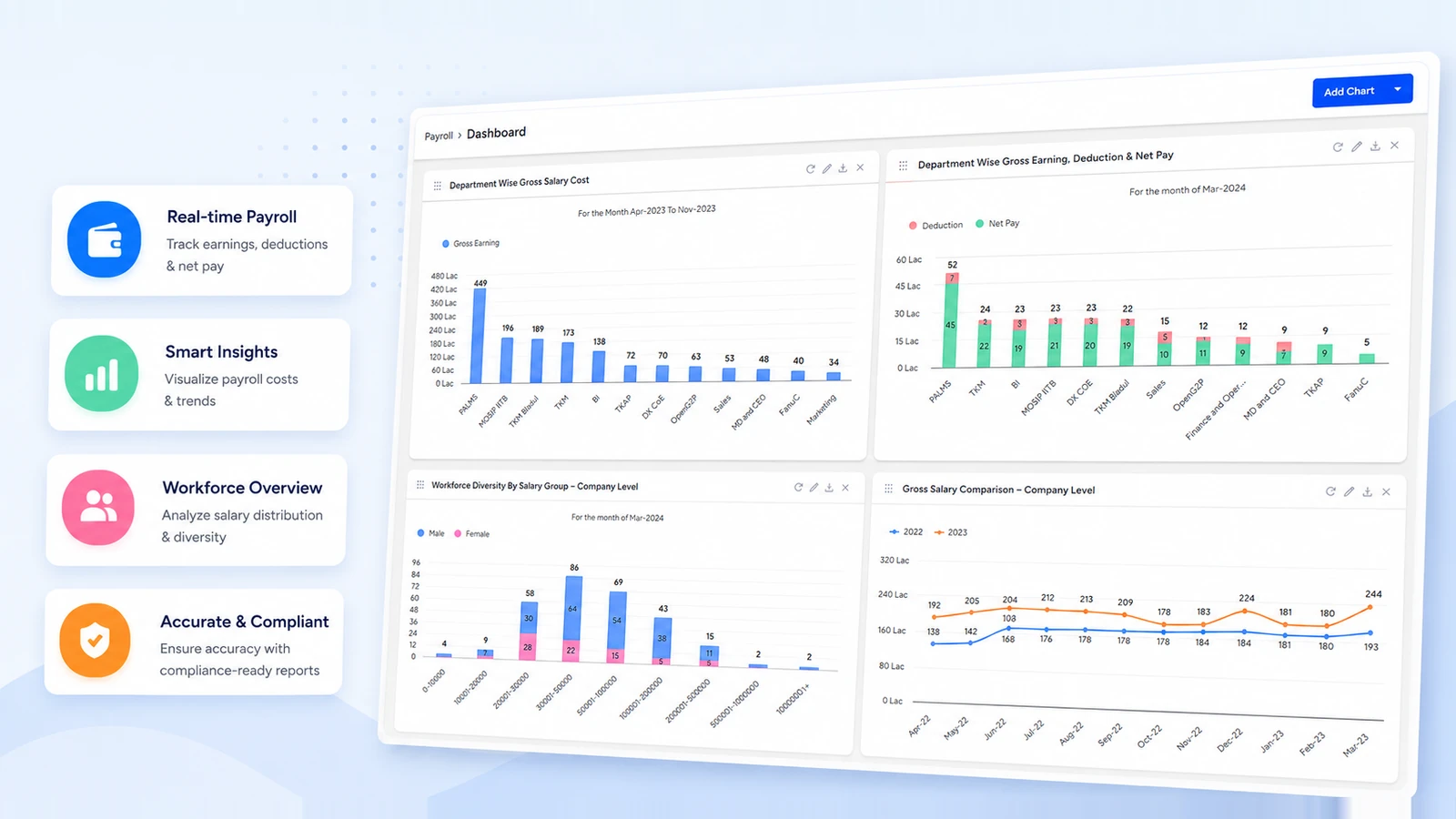Close the Department Wise Gross Salary Cost chart
Image resolution: width=1456 pixels, height=819 pixels.
click(x=860, y=167)
